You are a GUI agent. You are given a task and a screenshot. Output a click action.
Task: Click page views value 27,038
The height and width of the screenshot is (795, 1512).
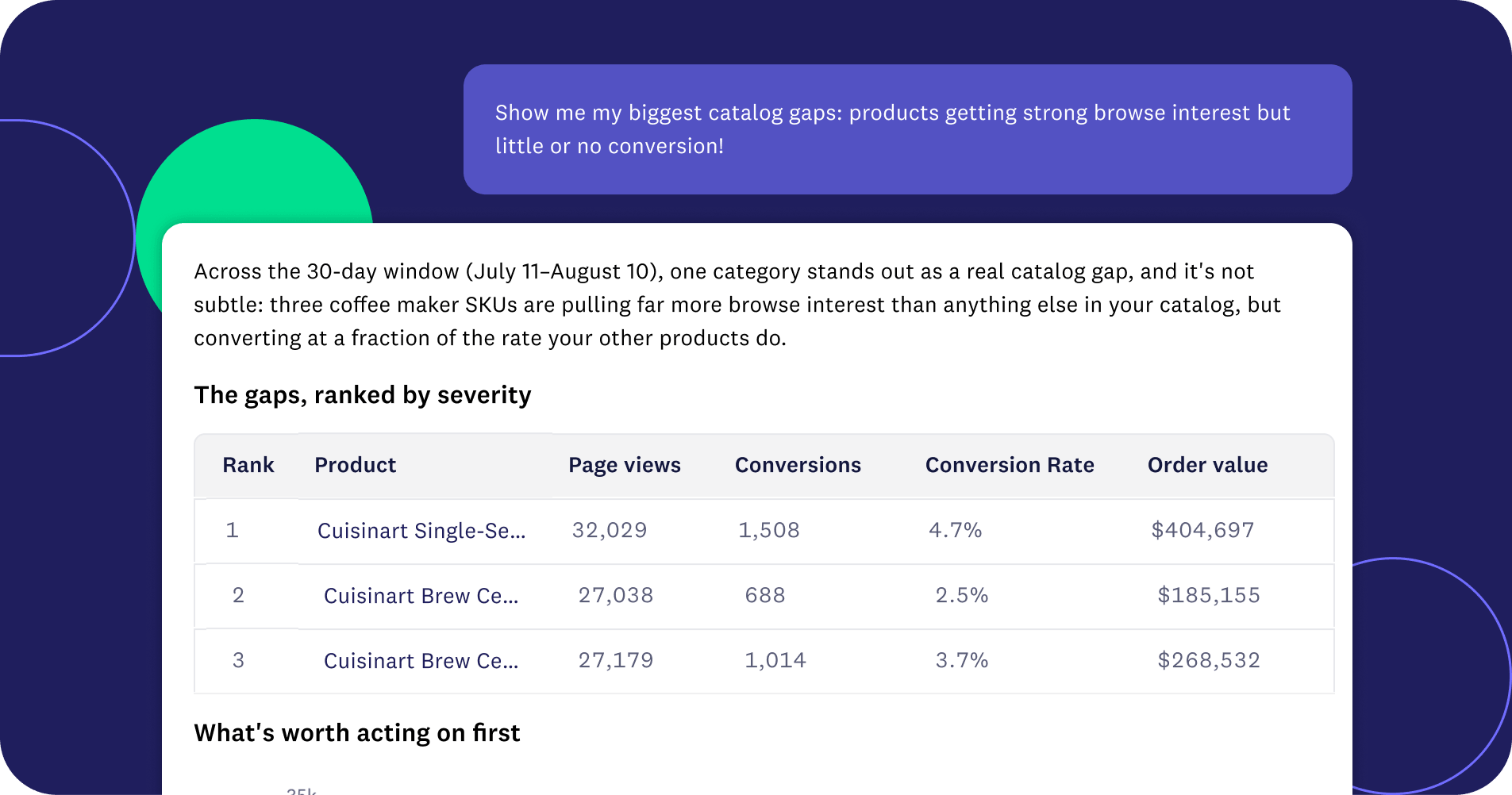click(x=616, y=595)
